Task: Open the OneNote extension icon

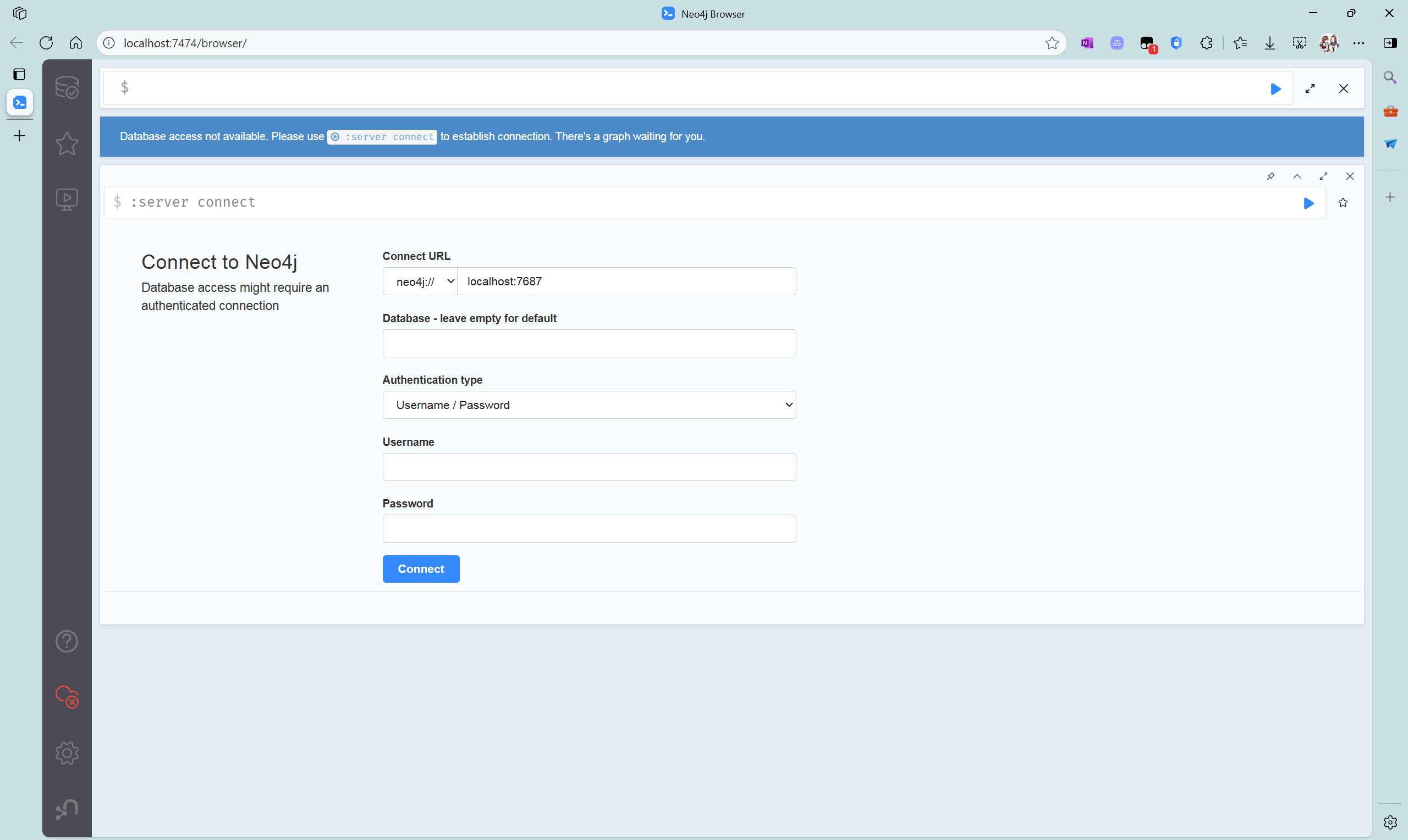Action: click(1087, 43)
